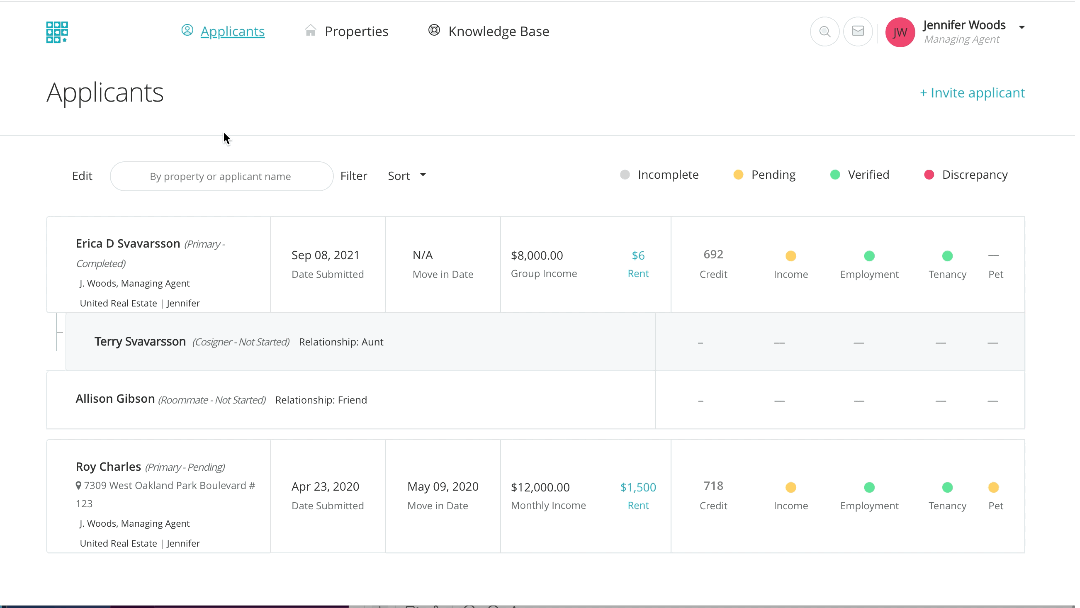Click the Apr 23, 2020 date submitted
Viewport: 1080px width, 608px height.
pyautogui.click(x=325, y=486)
